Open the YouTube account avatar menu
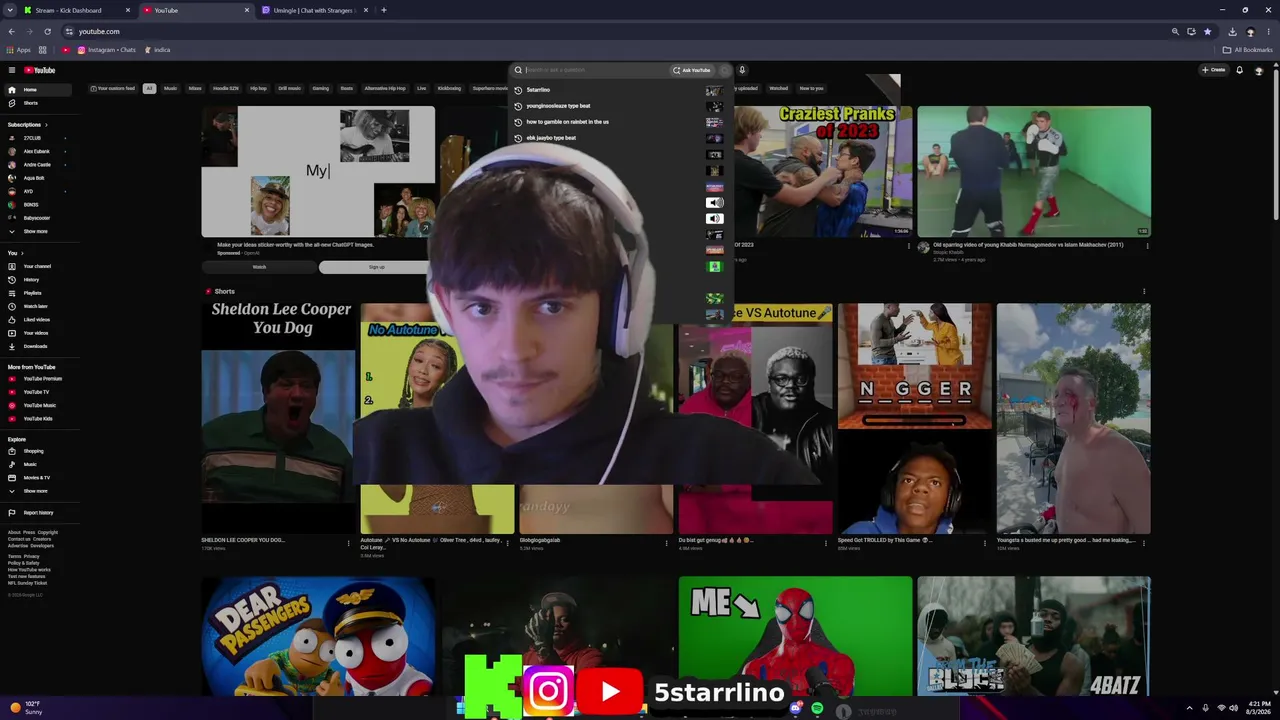1280x720 pixels. 1259,70
